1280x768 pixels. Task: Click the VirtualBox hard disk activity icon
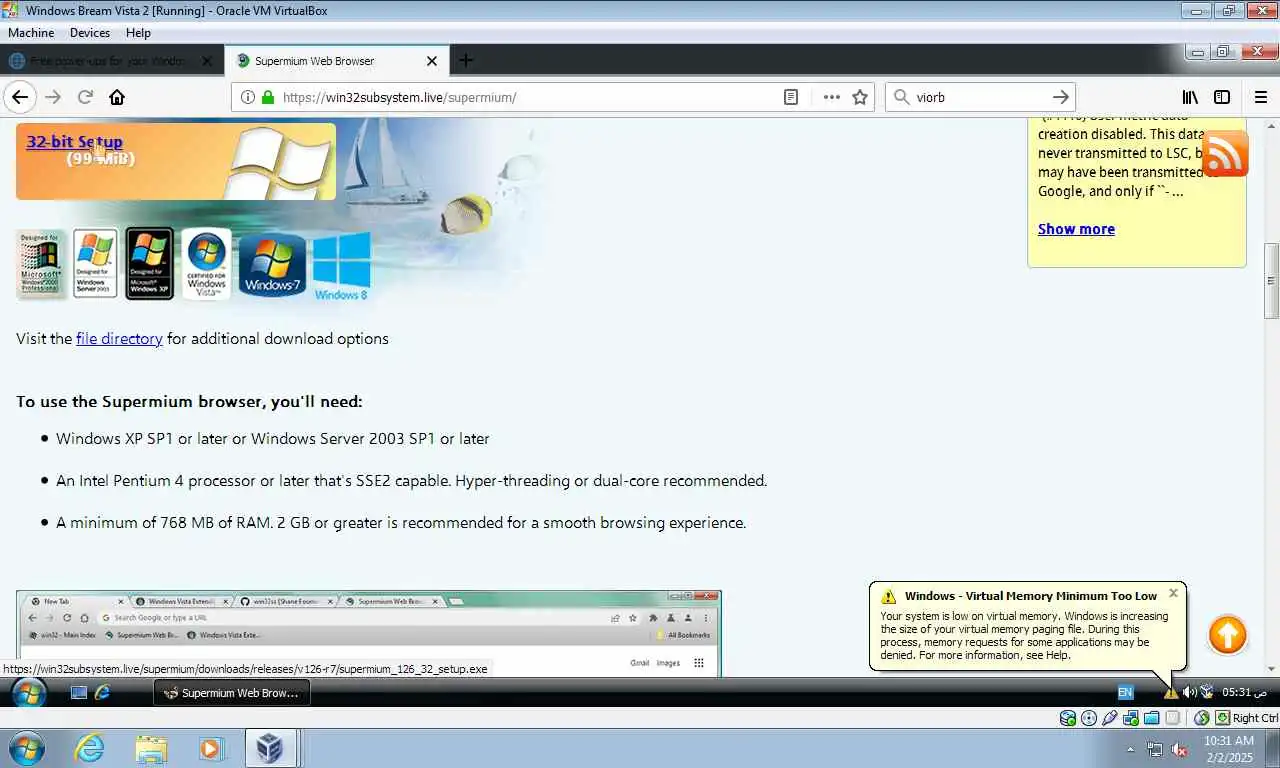coord(1068,718)
